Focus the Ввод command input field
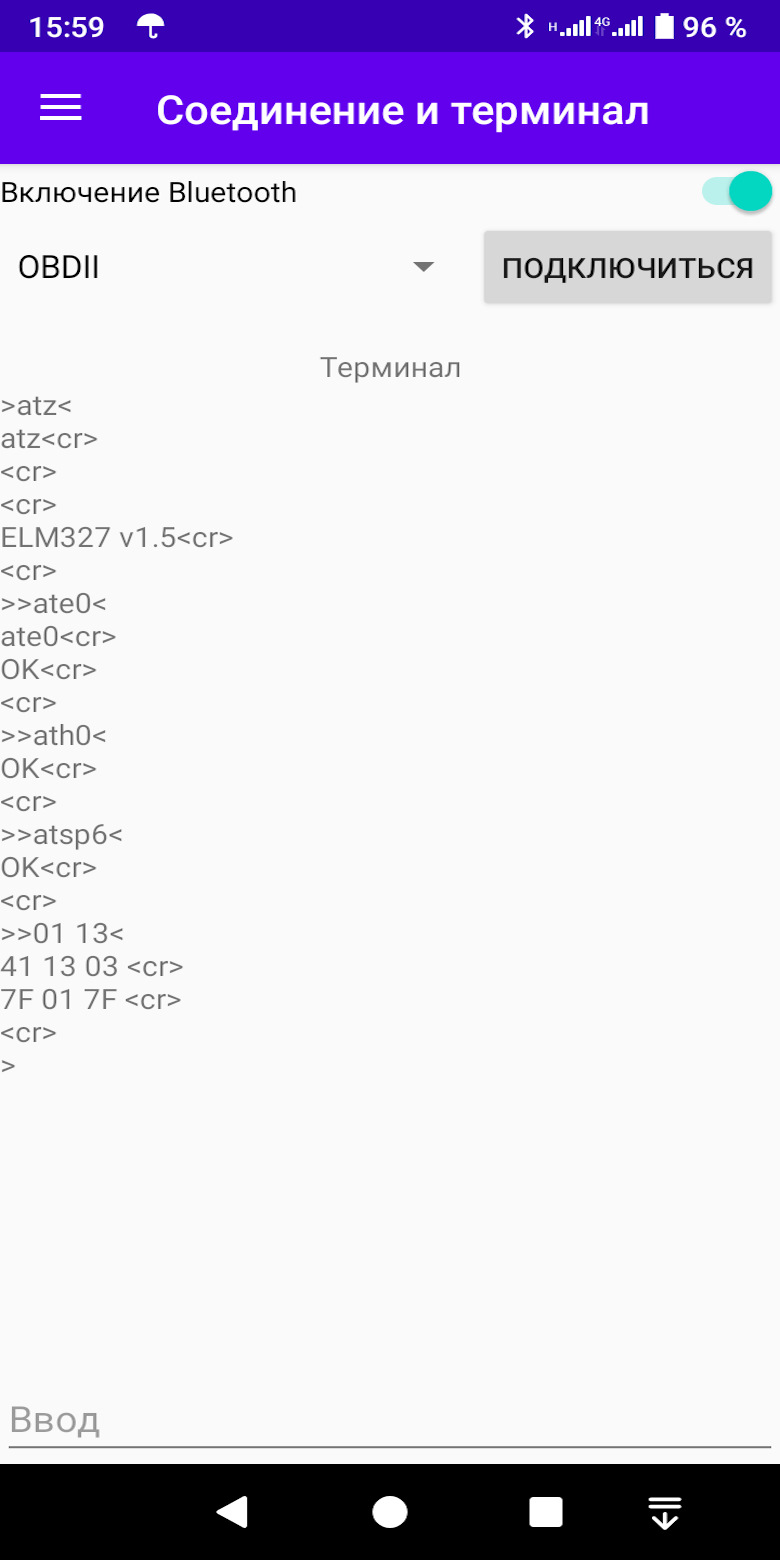 click(390, 1421)
